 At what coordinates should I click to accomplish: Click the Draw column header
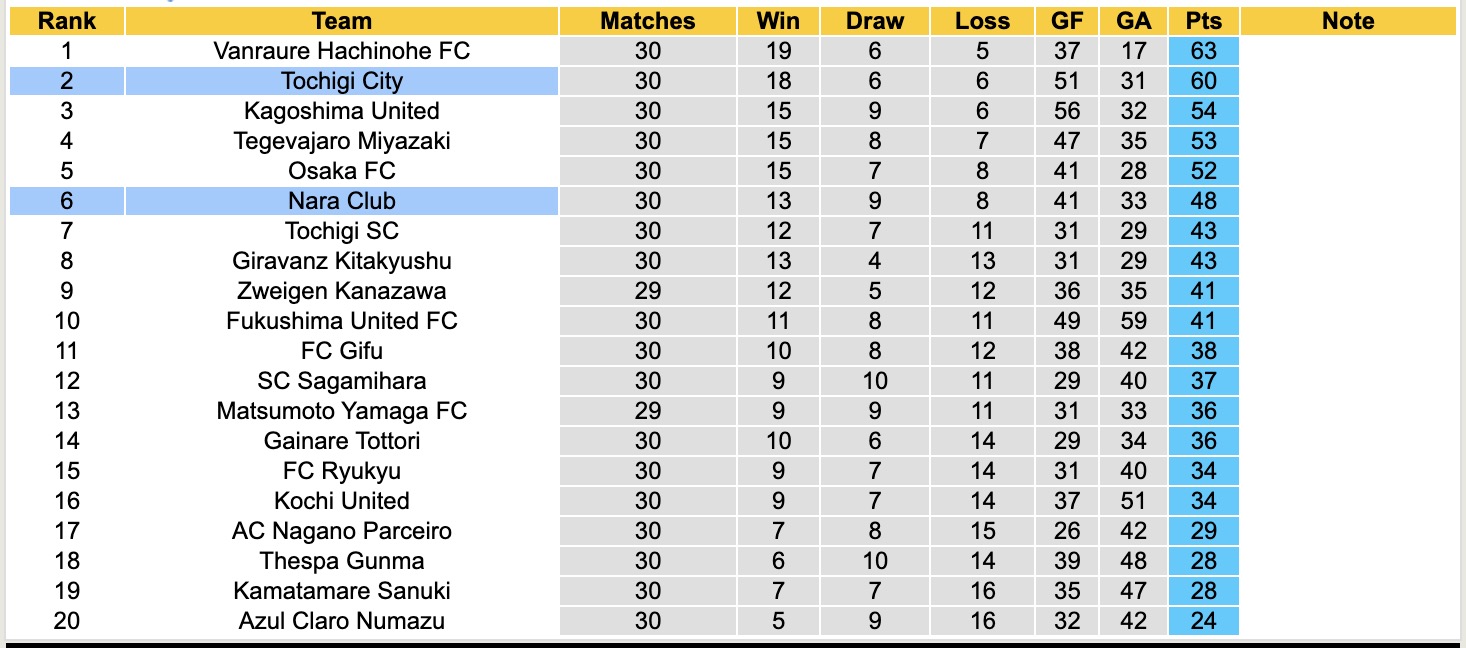pos(874,21)
